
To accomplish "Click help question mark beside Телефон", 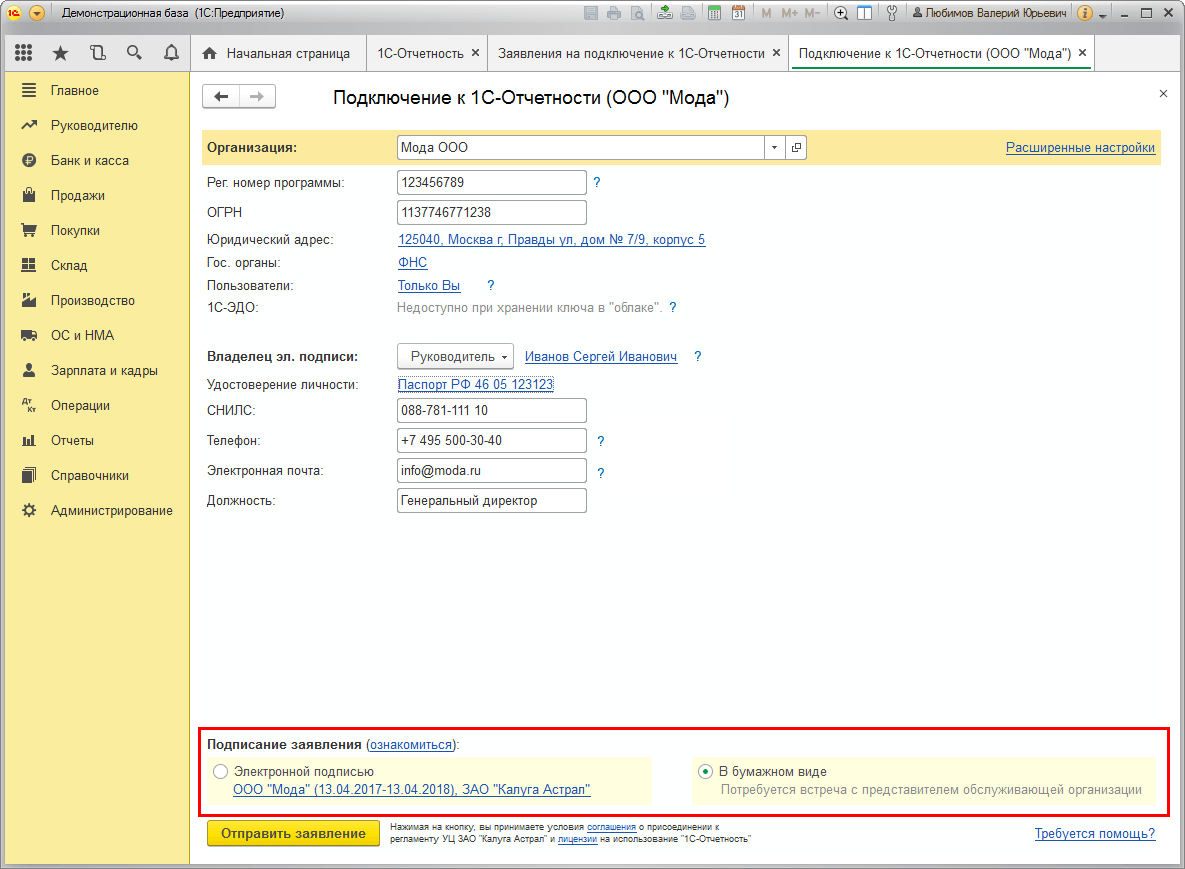I will click(x=601, y=441).
